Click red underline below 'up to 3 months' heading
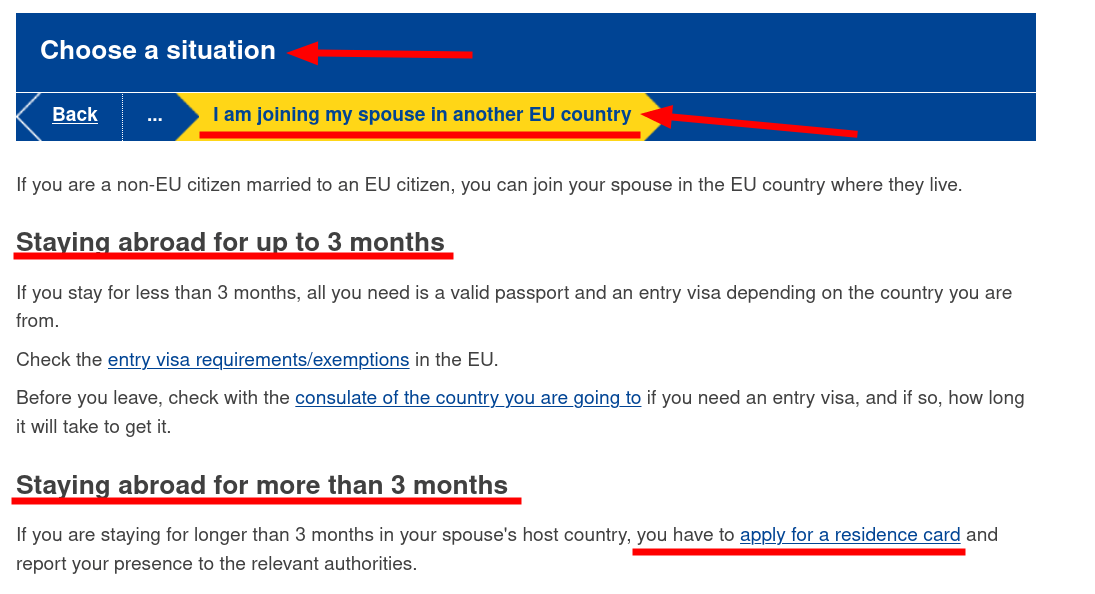Image resolution: width=1095 pixels, height=594 pixels. (234, 257)
